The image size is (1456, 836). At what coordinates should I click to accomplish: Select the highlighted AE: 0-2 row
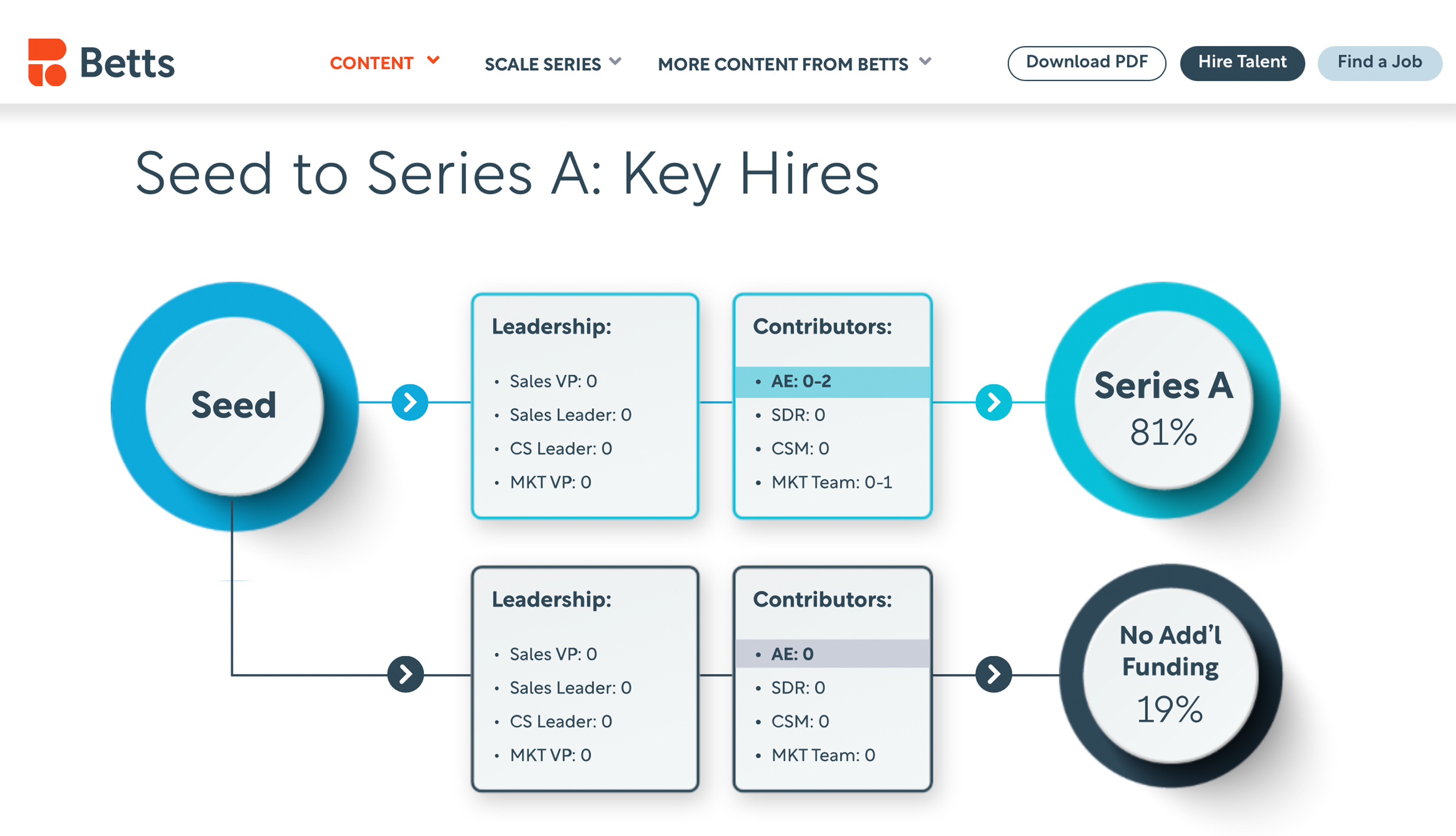coord(832,382)
